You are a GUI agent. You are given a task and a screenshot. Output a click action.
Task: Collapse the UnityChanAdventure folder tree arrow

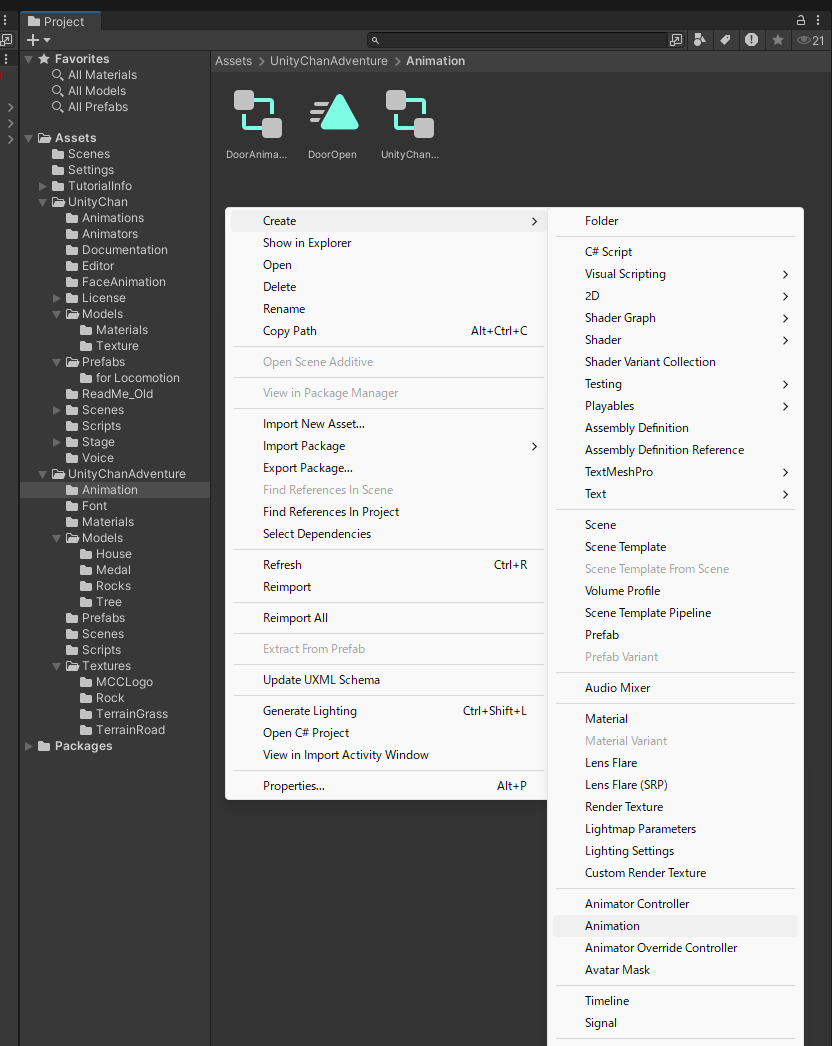coord(43,474)
